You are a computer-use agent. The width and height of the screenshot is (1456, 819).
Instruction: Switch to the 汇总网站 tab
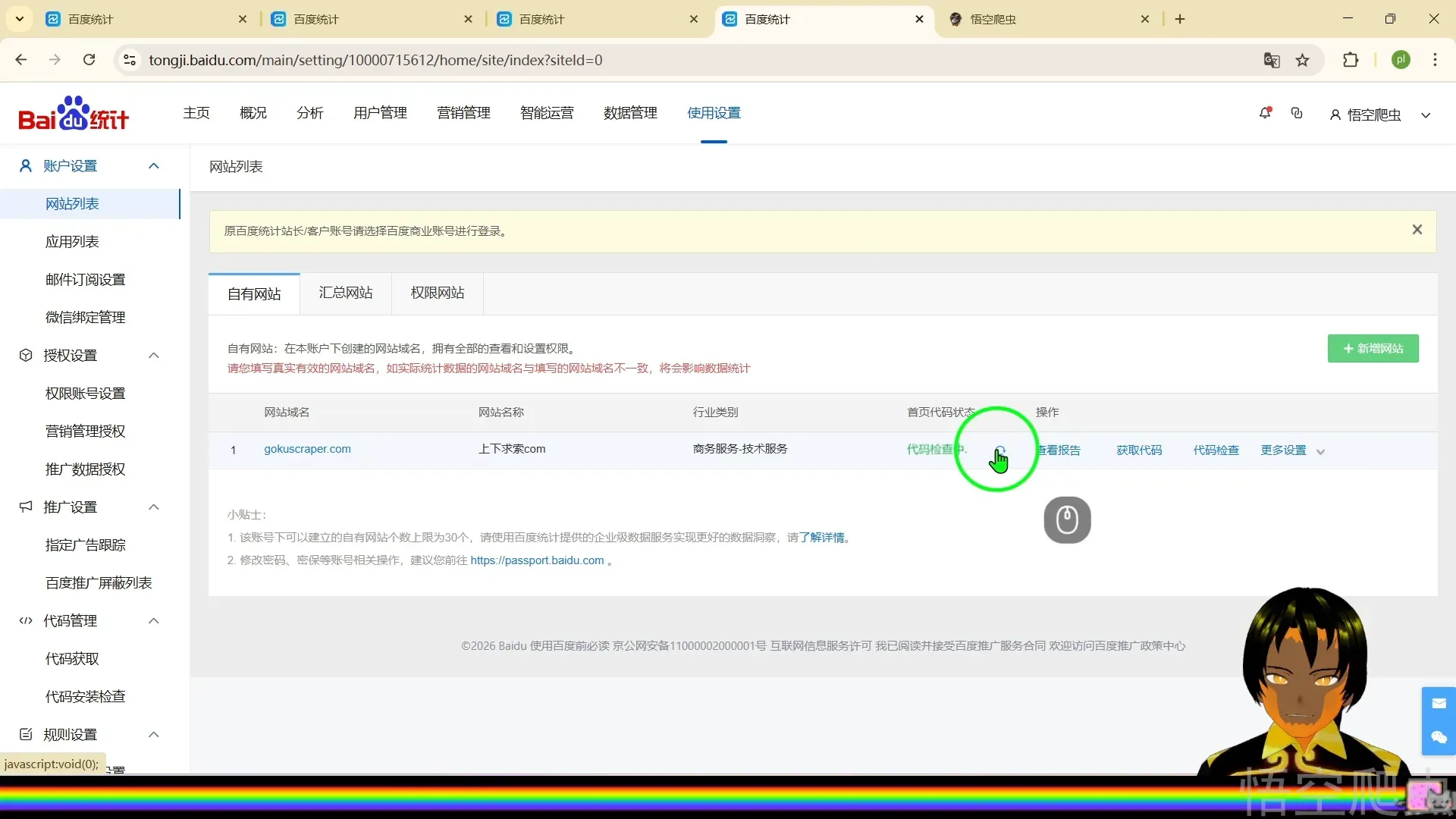(346, 293)
